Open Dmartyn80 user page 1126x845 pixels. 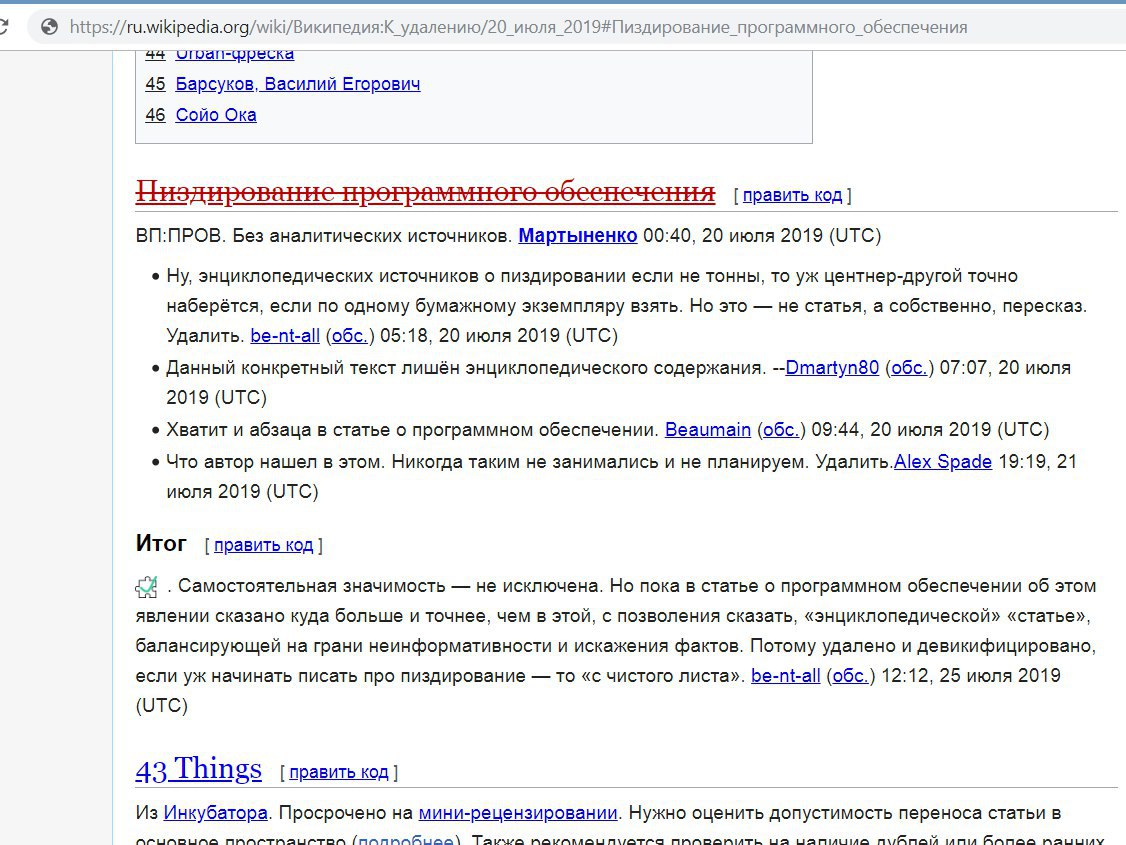point(832,368)
